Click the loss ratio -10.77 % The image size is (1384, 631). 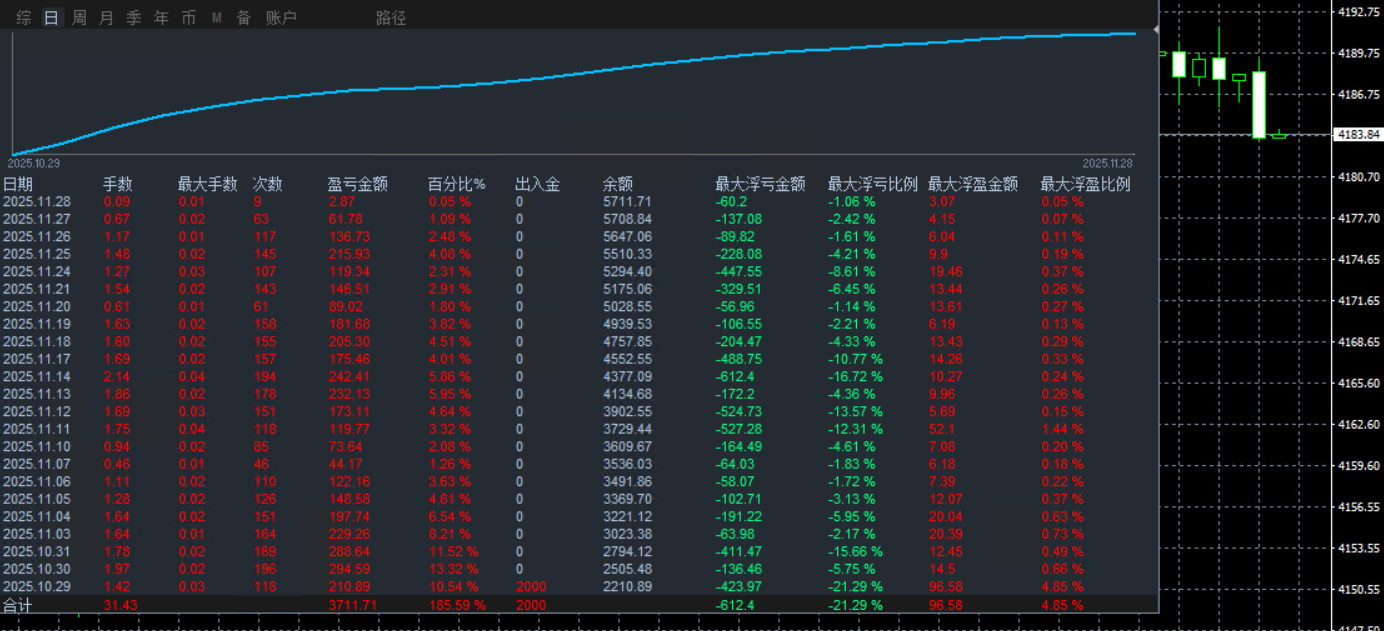coord(855,359)
